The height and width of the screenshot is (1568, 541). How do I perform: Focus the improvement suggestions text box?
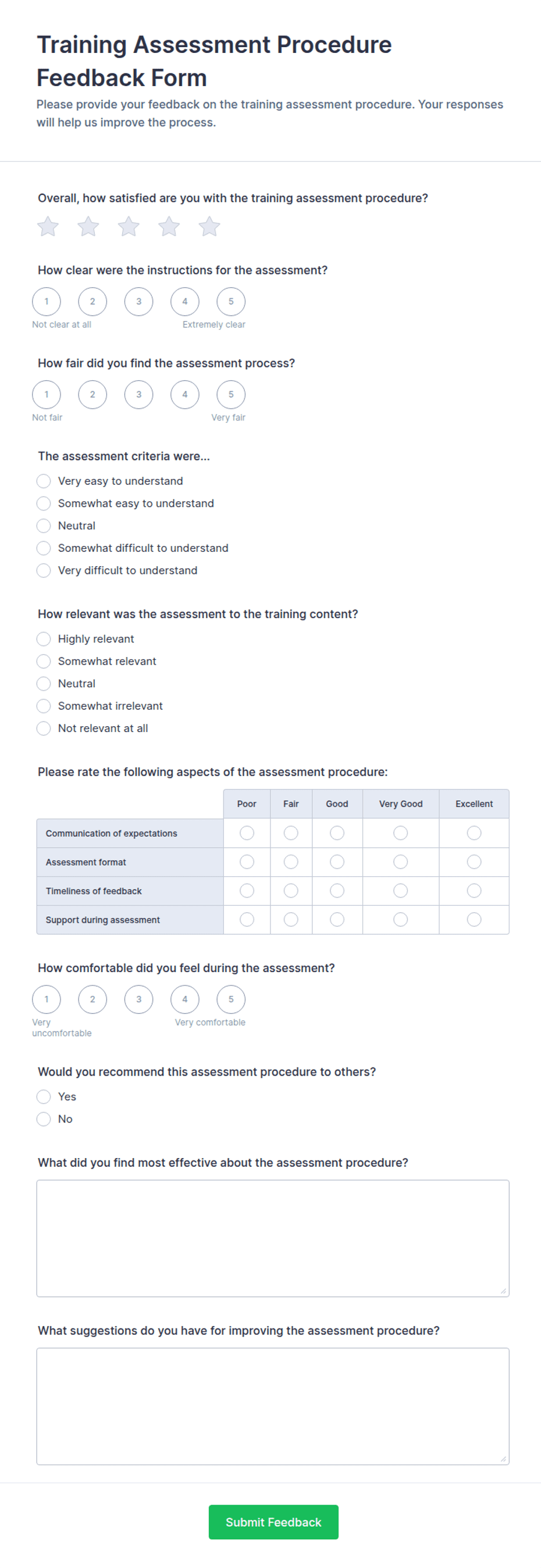click(273, 1406)
